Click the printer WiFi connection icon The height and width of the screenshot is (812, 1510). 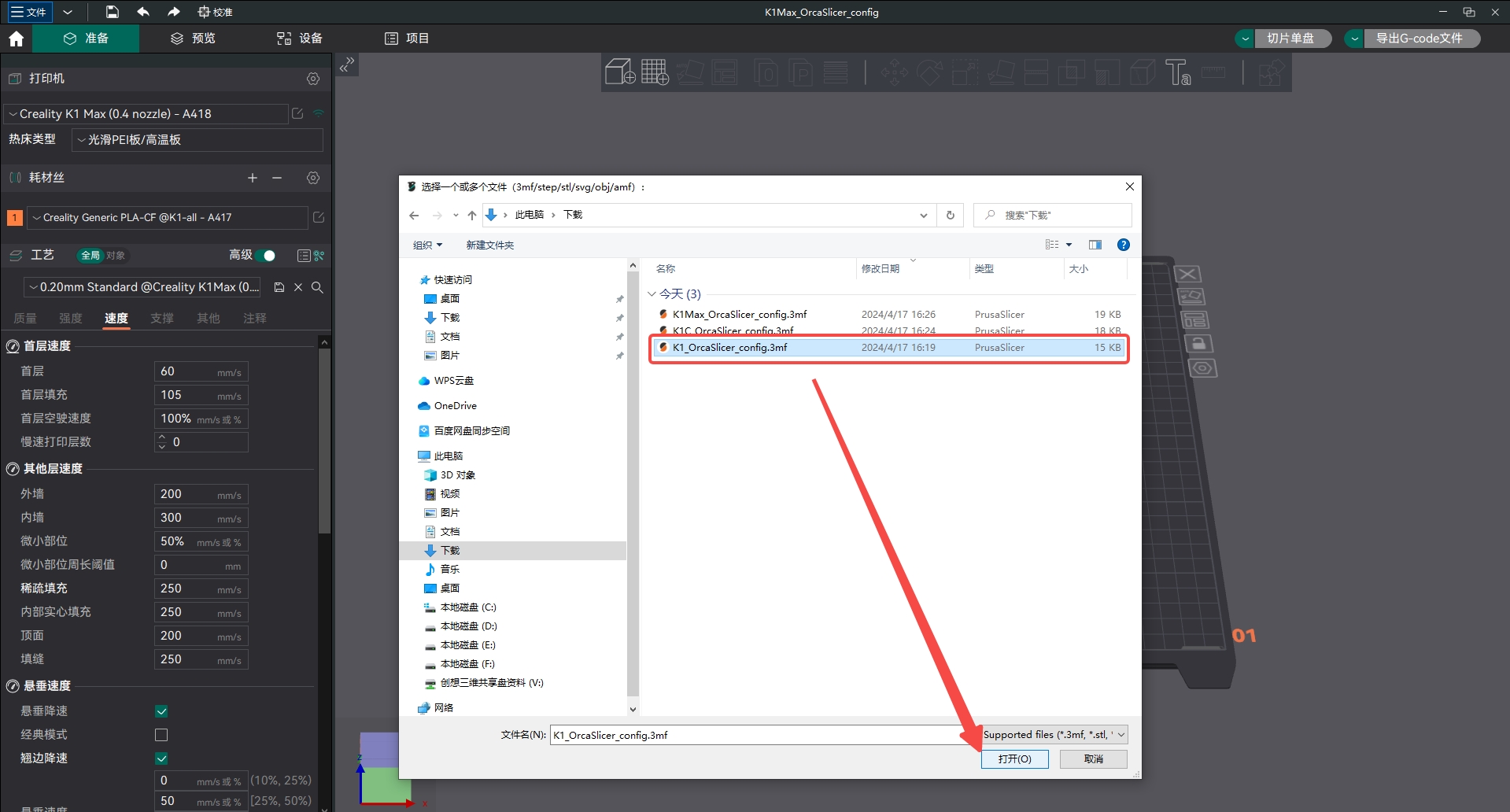point(319,113)
